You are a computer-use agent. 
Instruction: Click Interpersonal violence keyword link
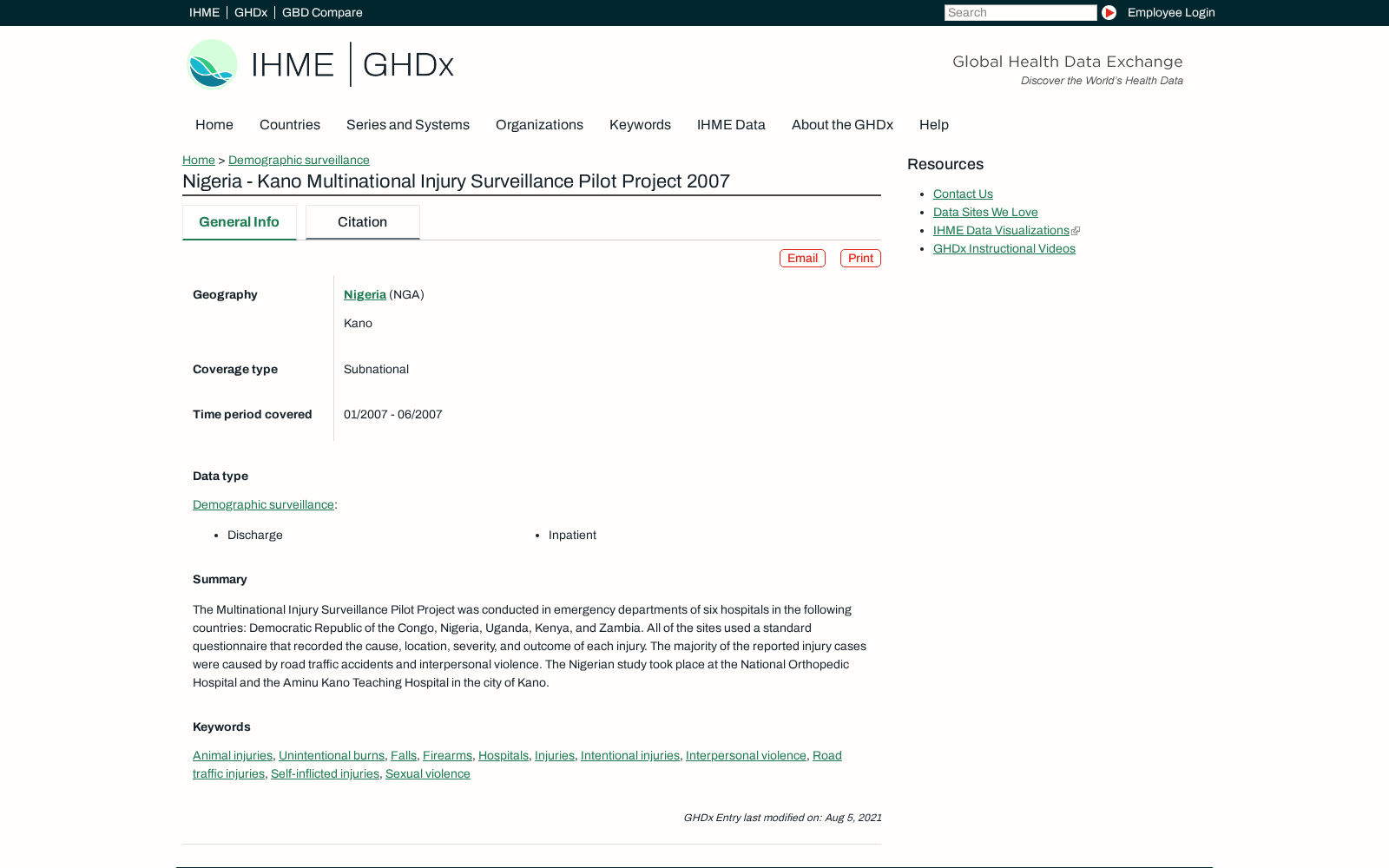click(746, 755)
